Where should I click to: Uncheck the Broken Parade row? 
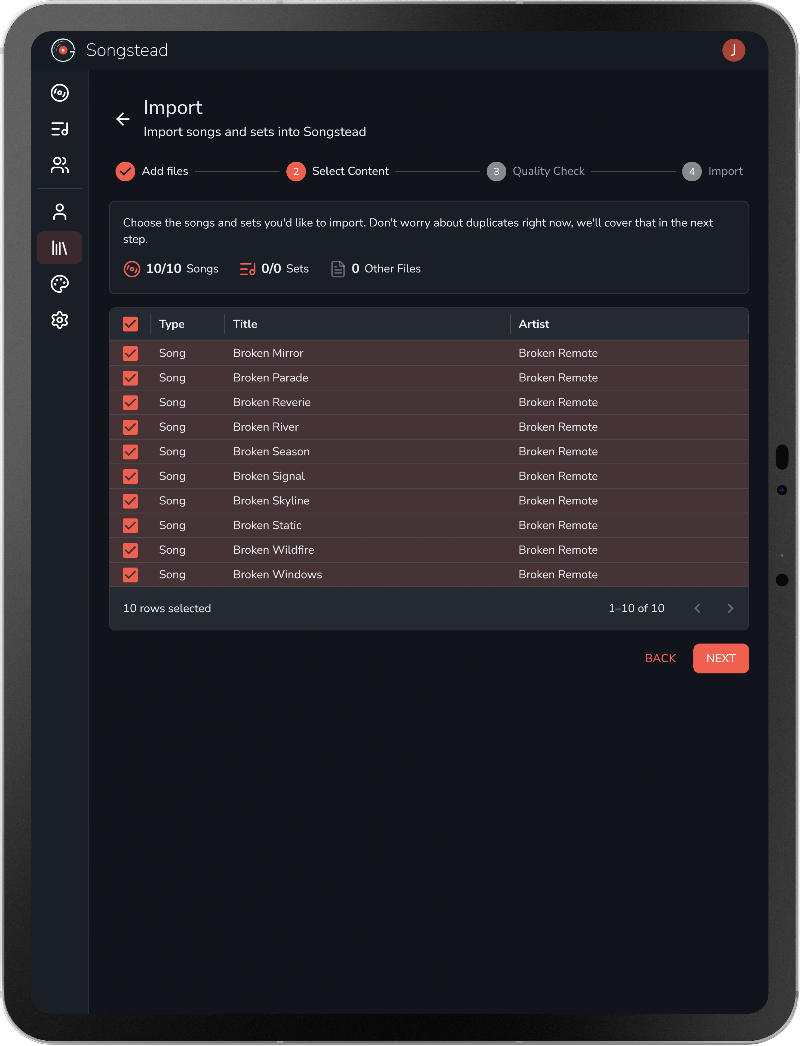click(x=130, y=378)
